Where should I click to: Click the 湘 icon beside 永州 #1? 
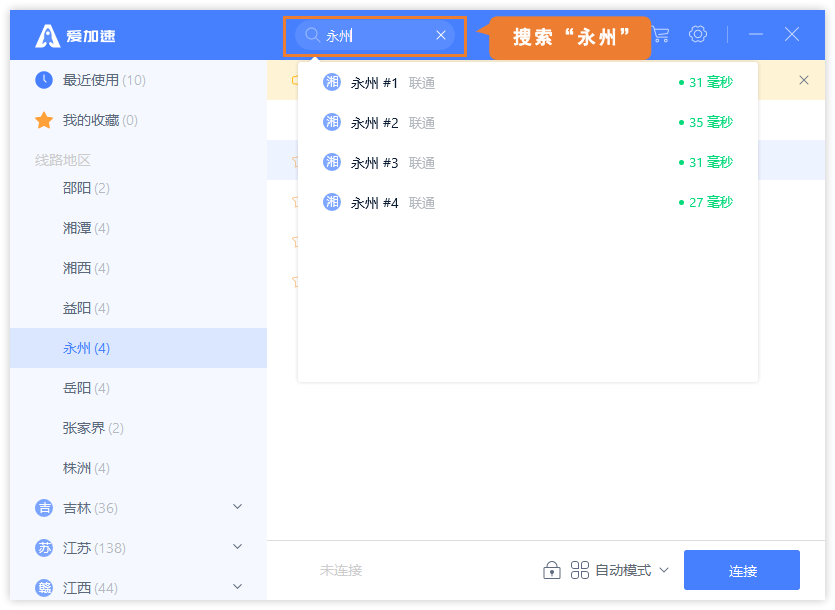(332, 82)
